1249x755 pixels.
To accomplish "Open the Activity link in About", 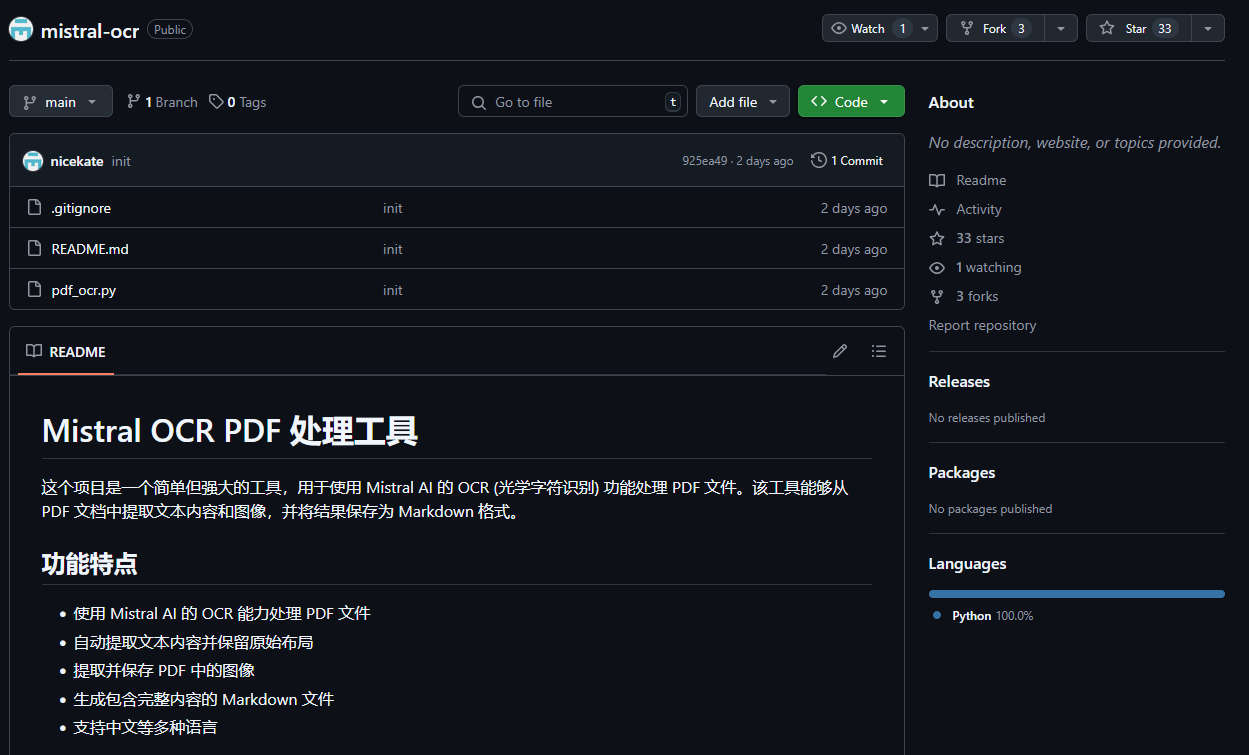I will point(966,209).
